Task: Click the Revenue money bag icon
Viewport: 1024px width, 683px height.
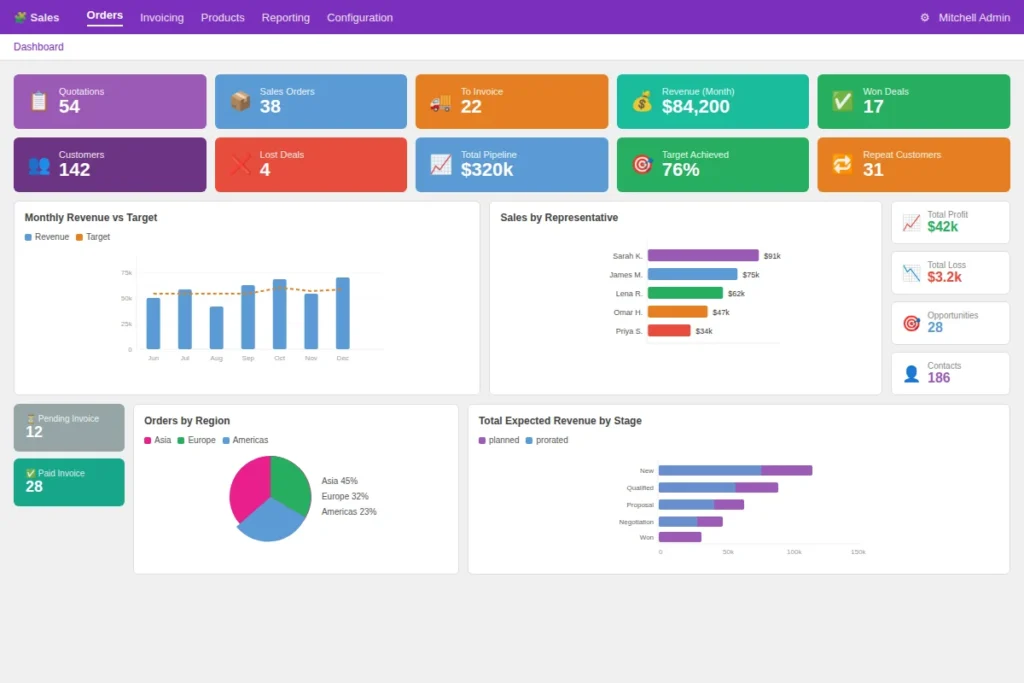Action: coord(642,101)
